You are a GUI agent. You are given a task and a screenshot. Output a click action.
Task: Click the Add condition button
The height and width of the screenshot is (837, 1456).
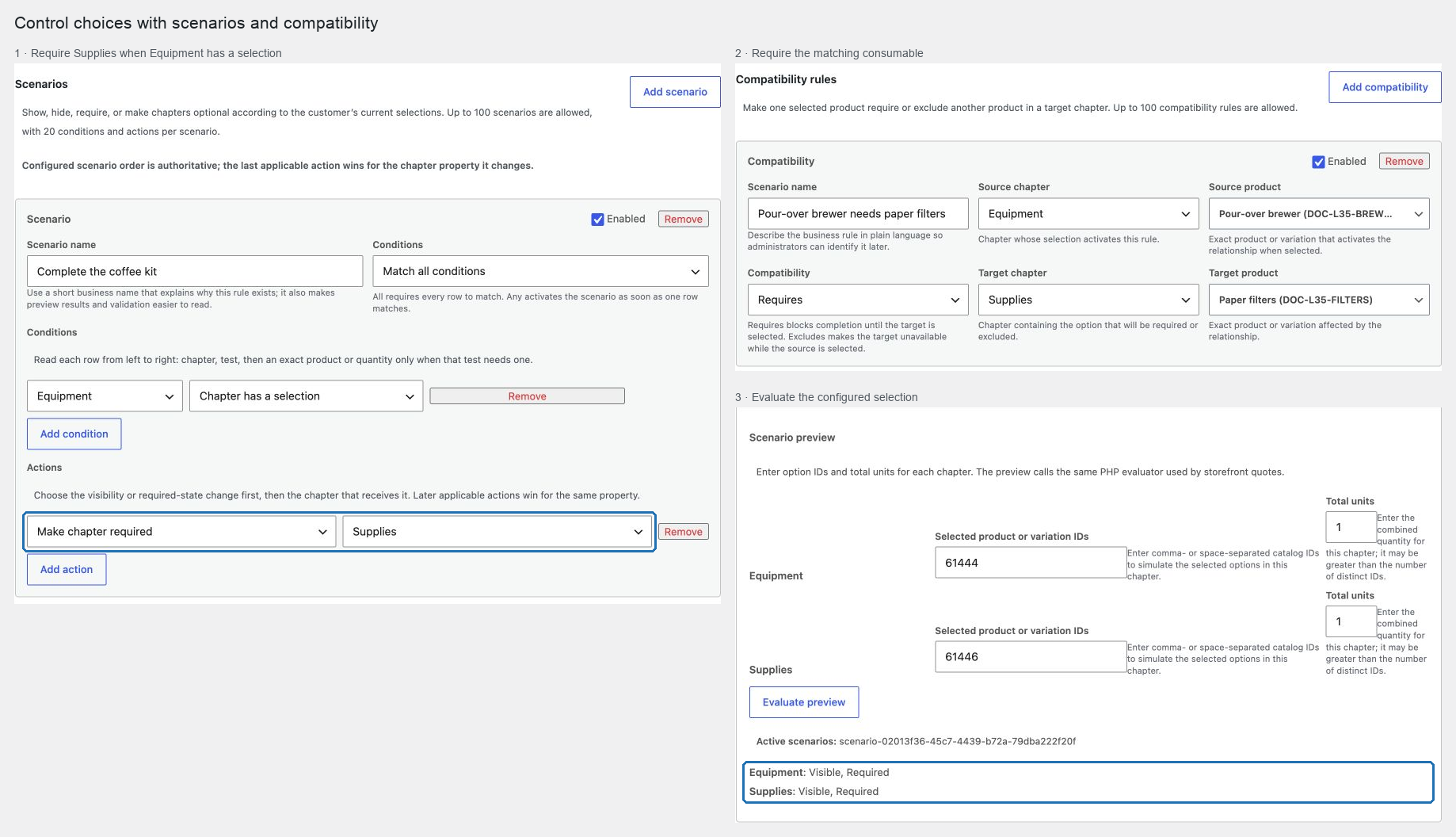coord(74,434)
